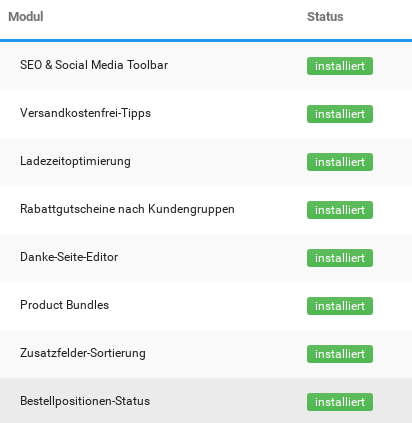Click installiert badge for Bestellpositionen-Status
Screen dimensions: 412x423
click(340, 402)
